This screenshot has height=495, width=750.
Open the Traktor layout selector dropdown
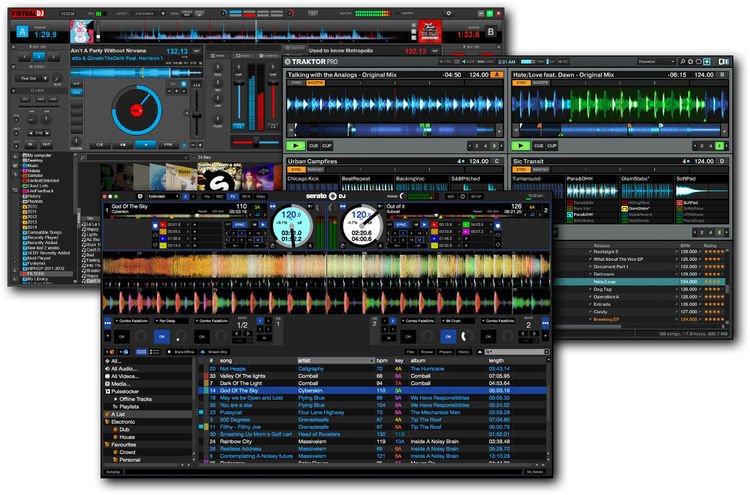click(x=656, y=62)
